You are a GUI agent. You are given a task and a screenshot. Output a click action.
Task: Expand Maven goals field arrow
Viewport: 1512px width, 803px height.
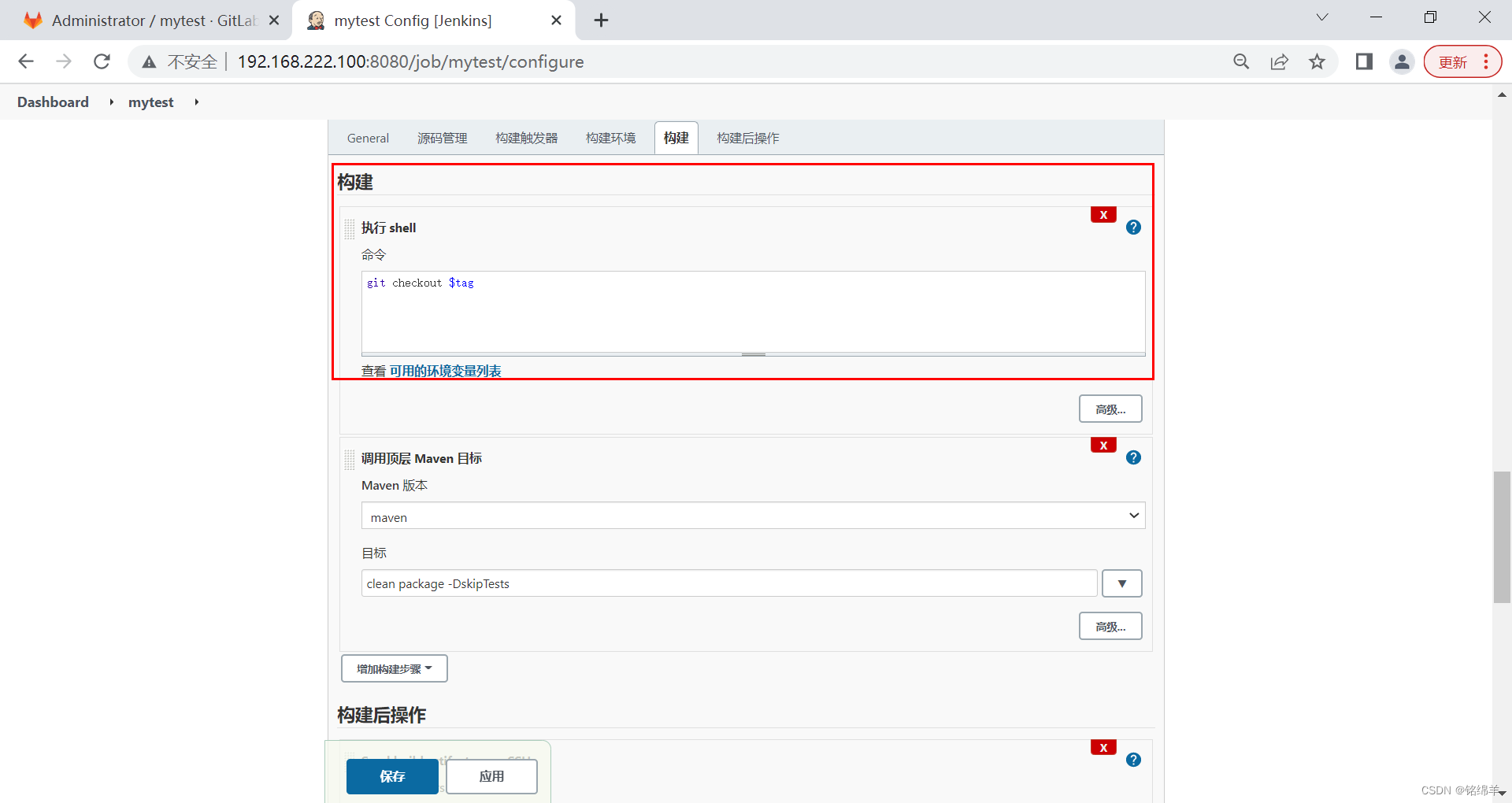[1122, 583]
